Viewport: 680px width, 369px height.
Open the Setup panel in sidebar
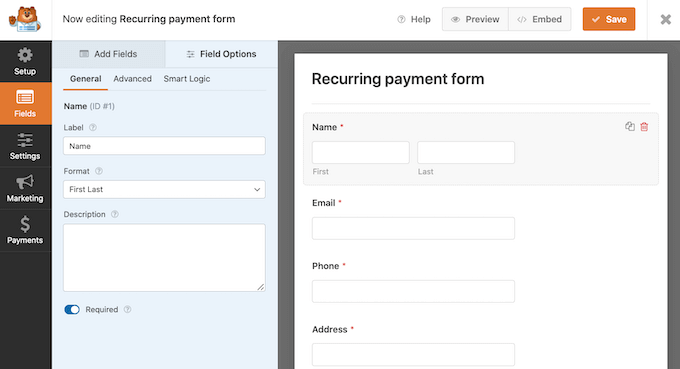[x=25, y=62]
